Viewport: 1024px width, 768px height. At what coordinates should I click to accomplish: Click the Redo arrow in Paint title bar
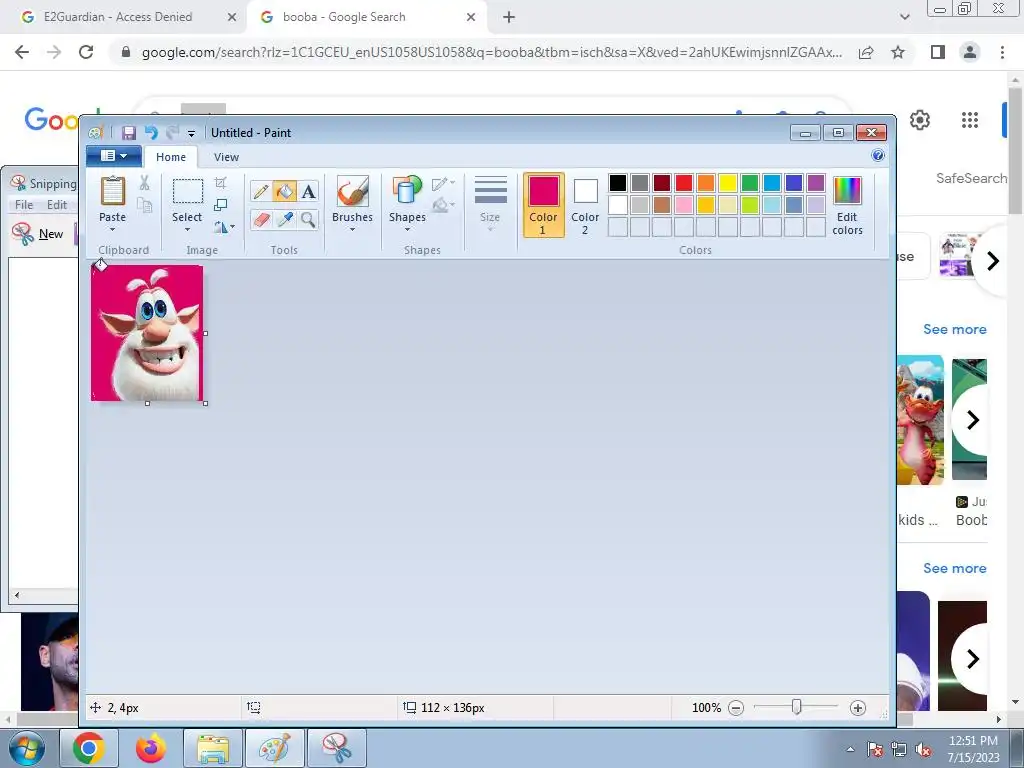172,133
